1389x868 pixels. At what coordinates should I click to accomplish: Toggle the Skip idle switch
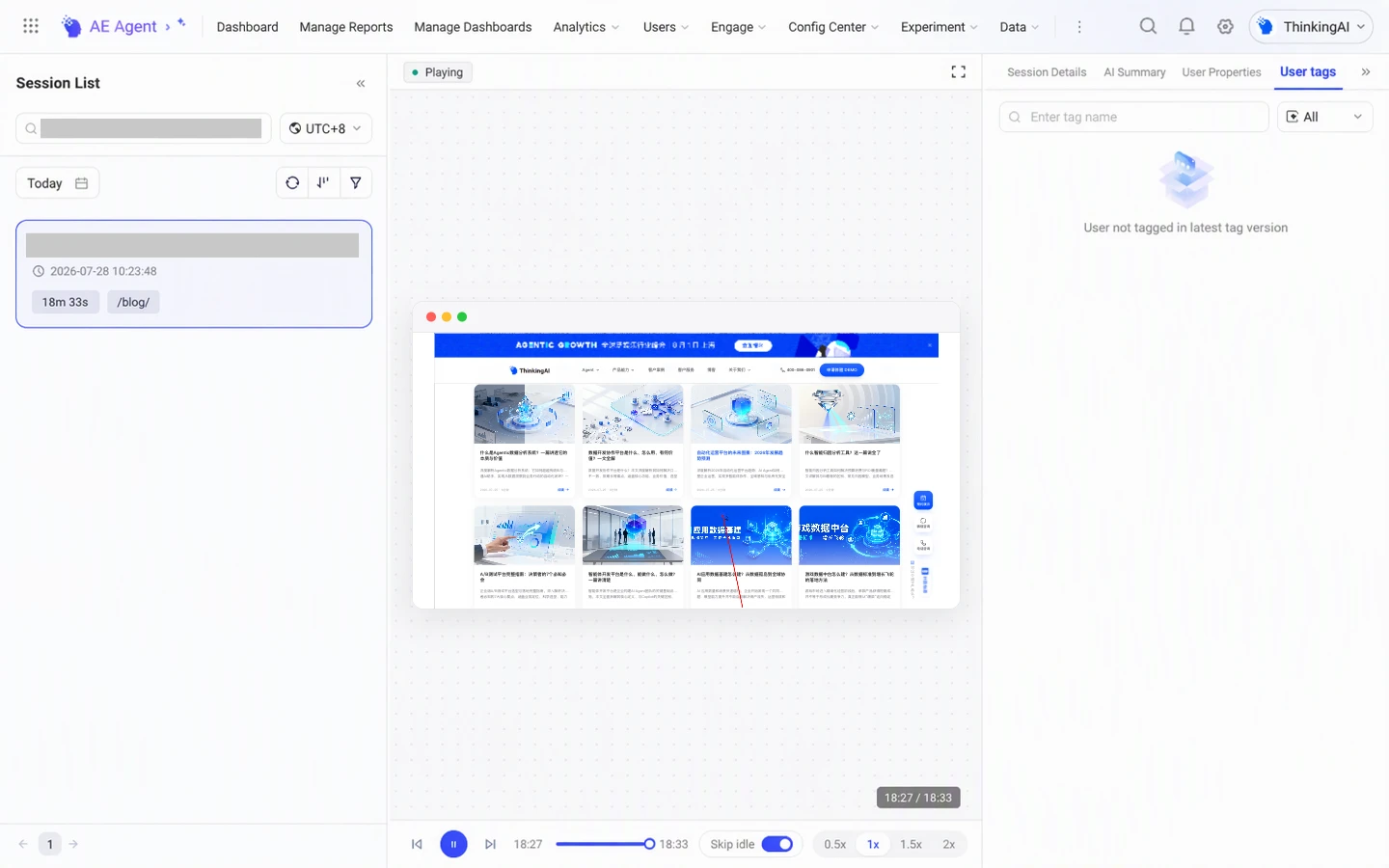(776, 844)
